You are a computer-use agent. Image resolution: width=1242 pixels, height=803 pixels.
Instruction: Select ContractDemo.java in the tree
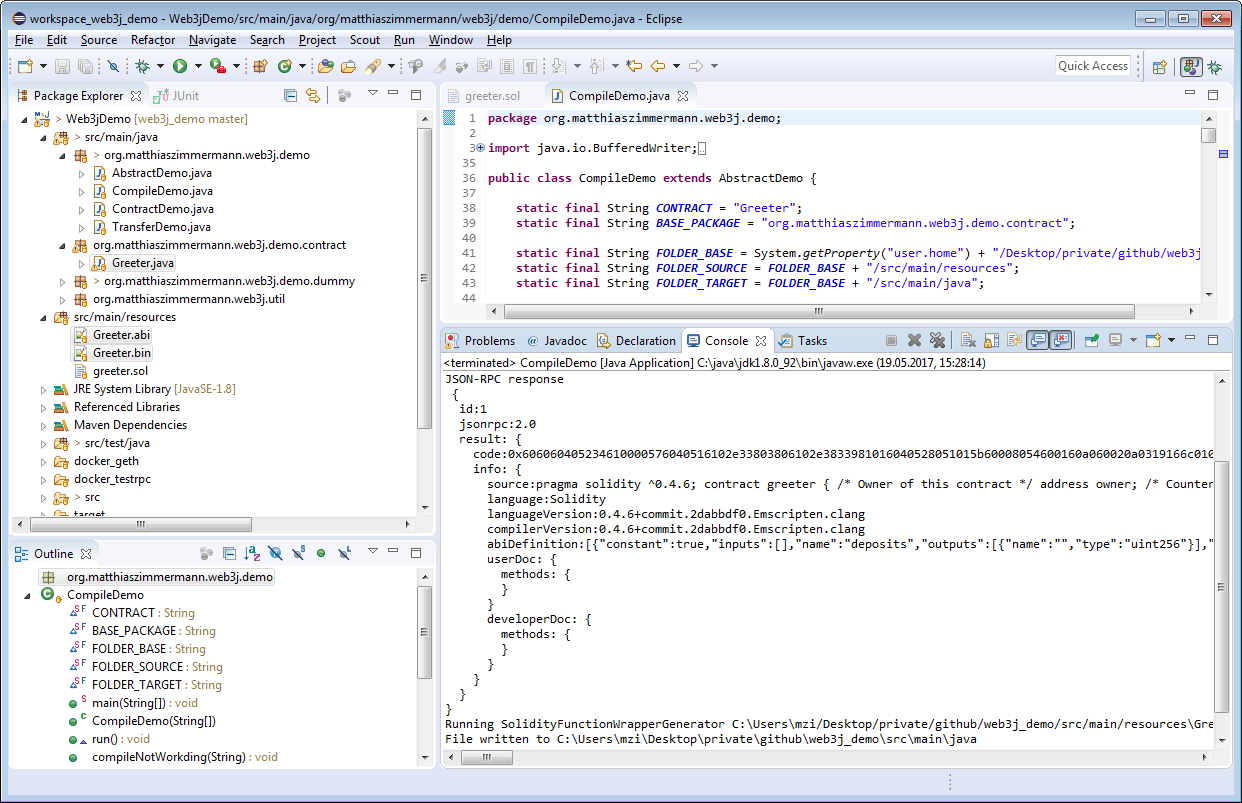[162, 209]
